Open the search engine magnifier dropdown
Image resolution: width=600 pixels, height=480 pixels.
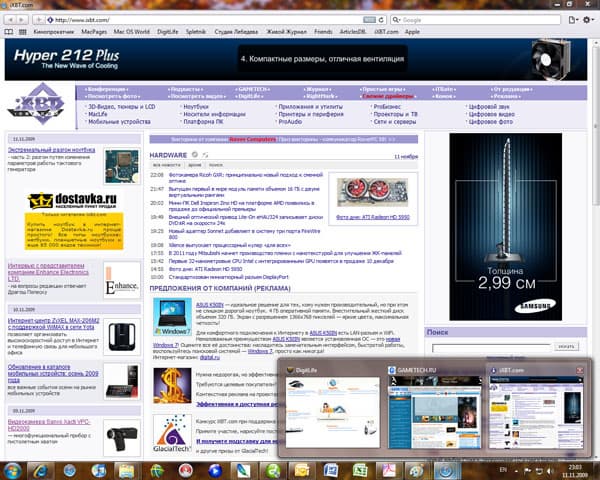tap(396, 20)
